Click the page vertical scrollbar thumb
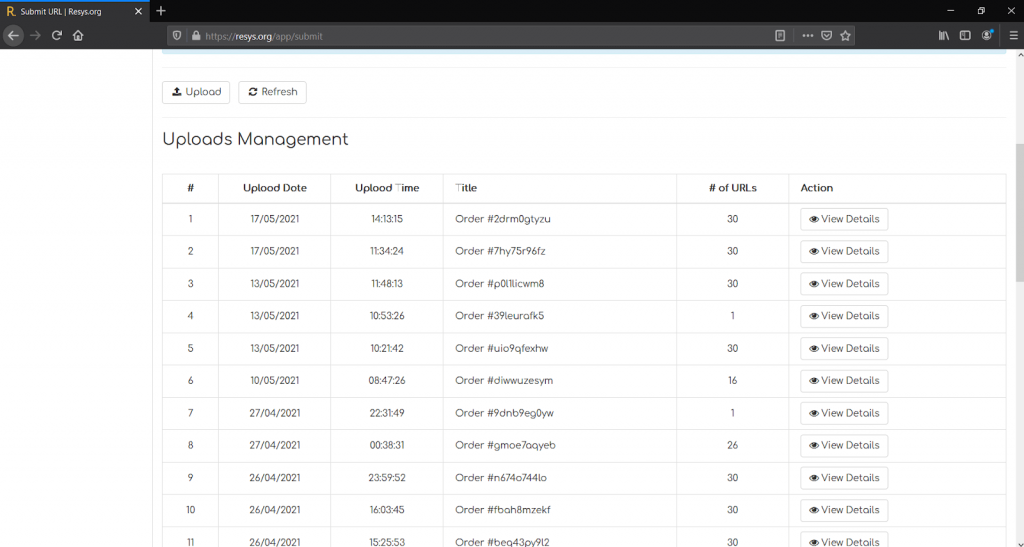Image resolution: width=1024 pixels, height=547 pixels. click(x=1019, y=213)
